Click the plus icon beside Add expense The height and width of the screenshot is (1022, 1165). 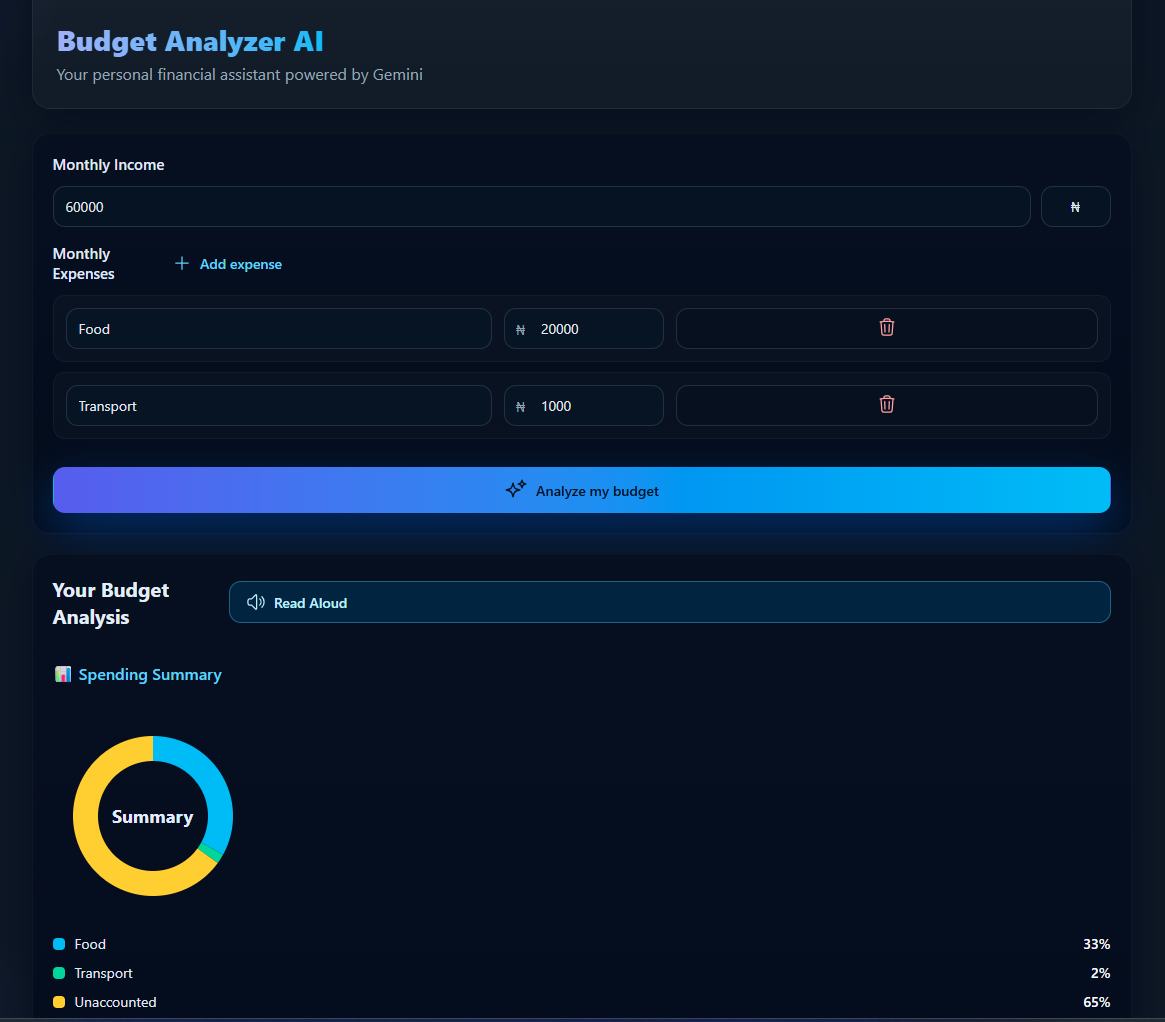coord(181,264)
